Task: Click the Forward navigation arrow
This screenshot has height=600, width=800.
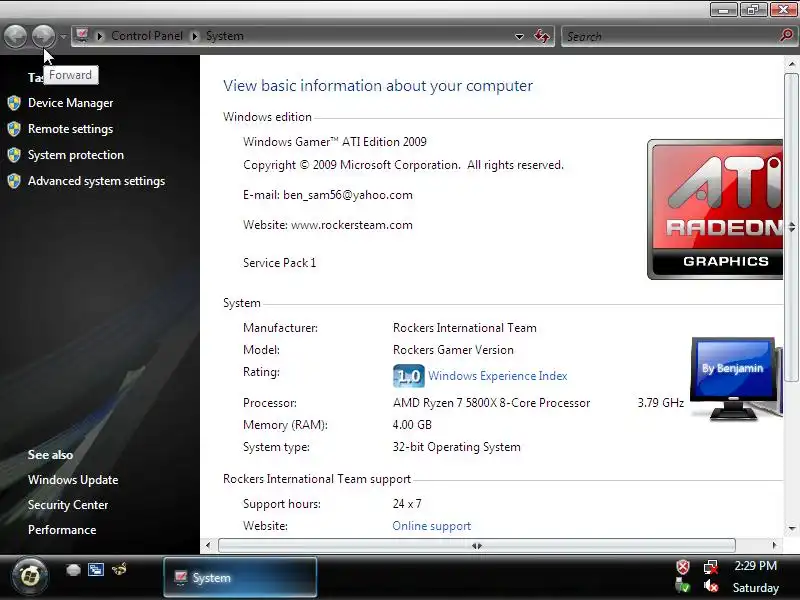Action: click(x=43, y=36)
